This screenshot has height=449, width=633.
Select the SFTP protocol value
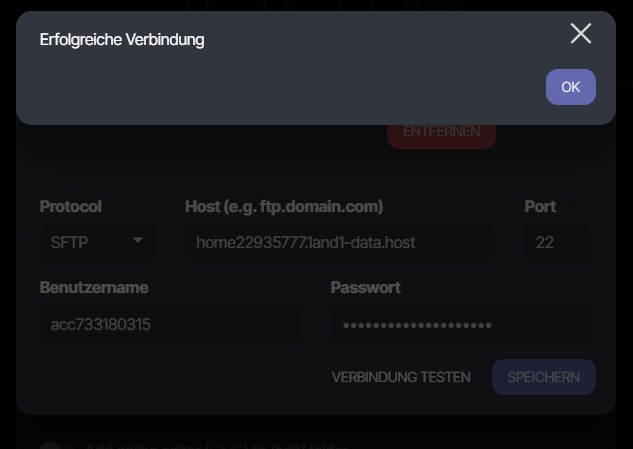coord(70,242)
